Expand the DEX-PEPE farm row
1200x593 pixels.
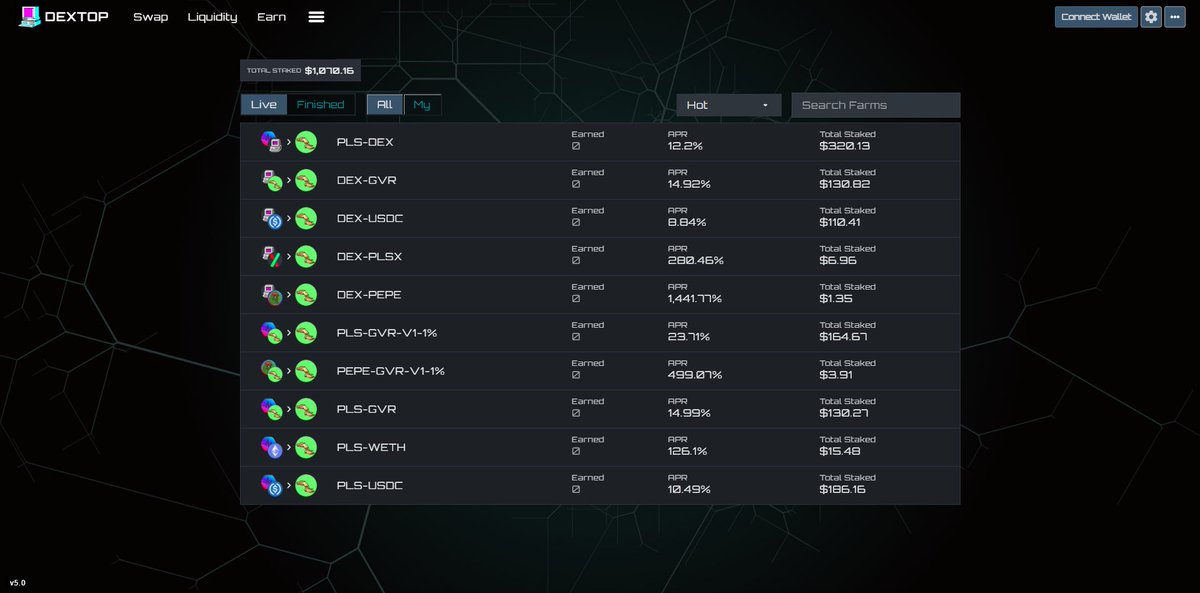(600, 295)
